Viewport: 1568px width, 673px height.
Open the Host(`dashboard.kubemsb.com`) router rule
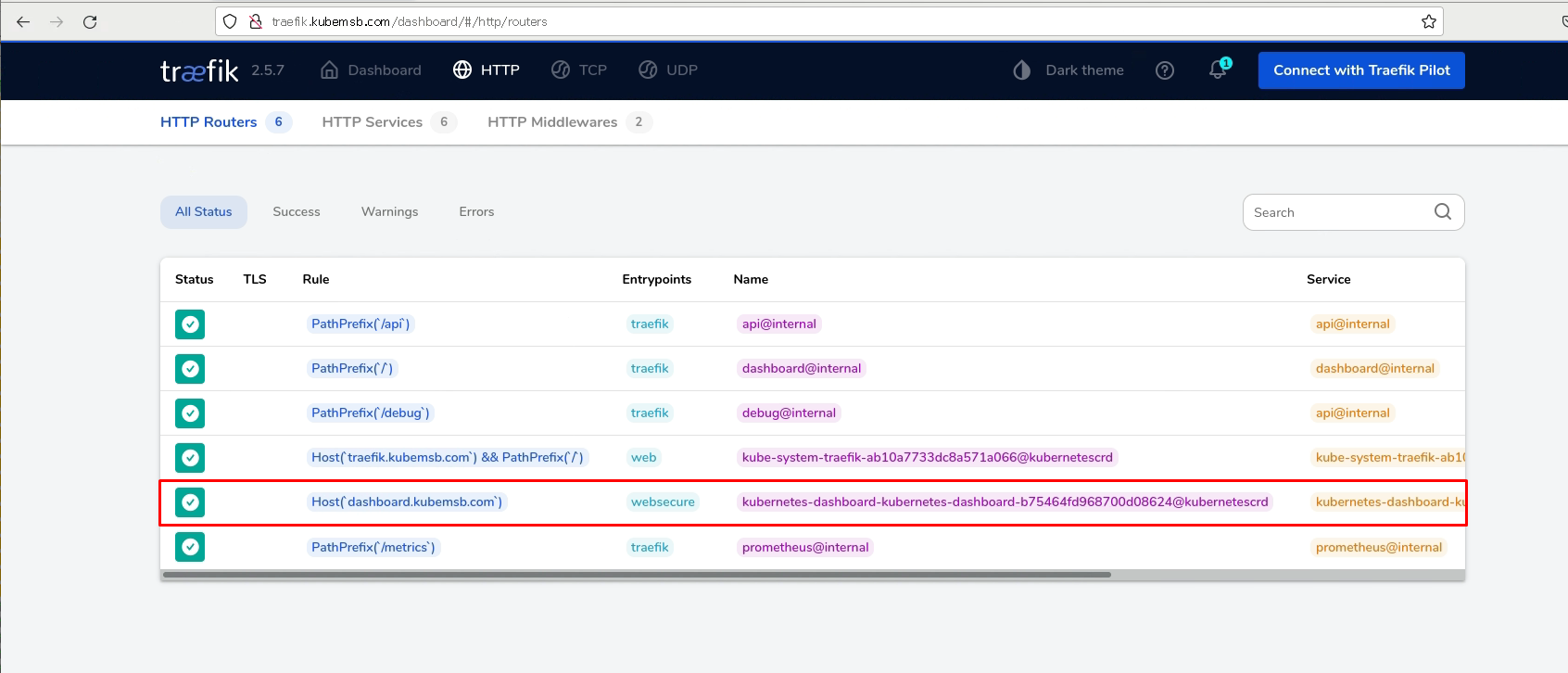(407, 502)
